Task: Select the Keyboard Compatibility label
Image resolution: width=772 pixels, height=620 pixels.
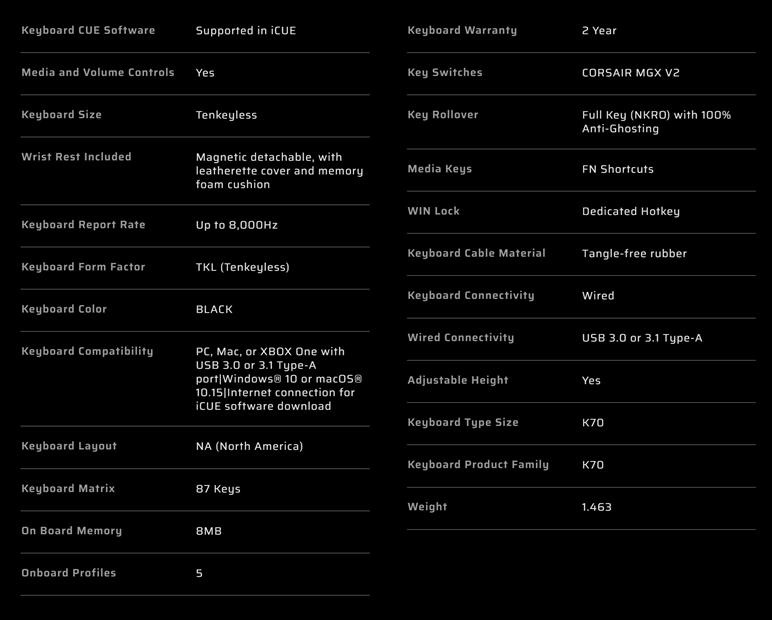Action: coord(87,352)
